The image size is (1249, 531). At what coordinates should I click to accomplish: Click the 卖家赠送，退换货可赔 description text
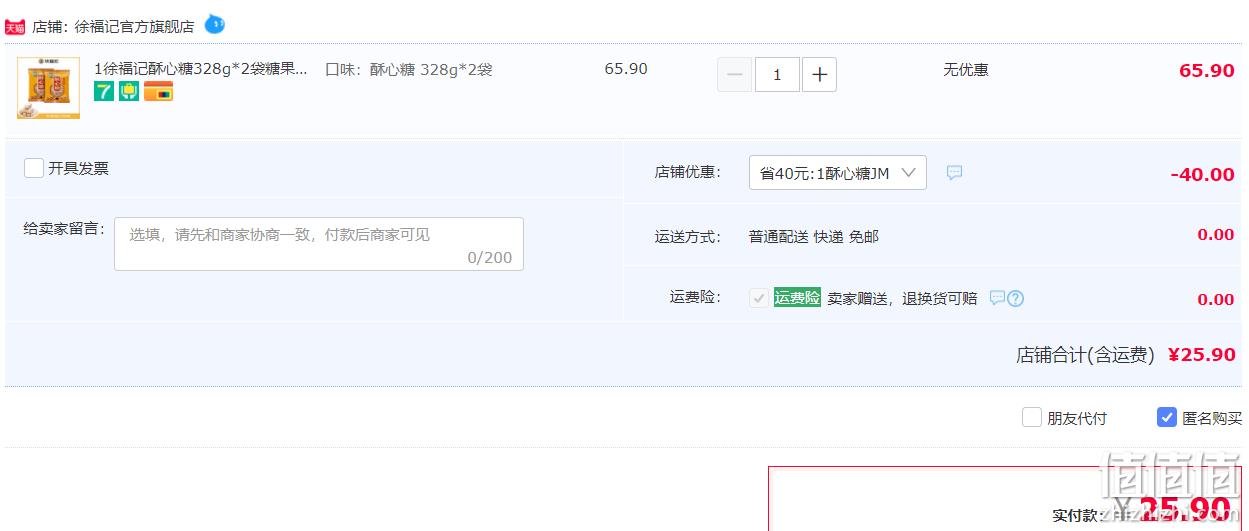[x=902, y=298]
